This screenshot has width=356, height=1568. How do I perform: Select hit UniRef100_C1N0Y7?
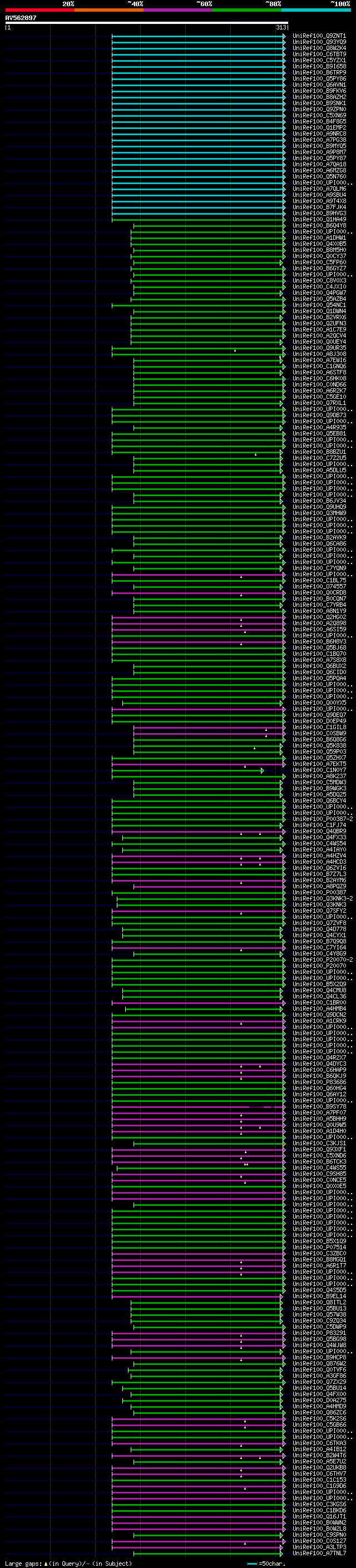coord(319,770)
